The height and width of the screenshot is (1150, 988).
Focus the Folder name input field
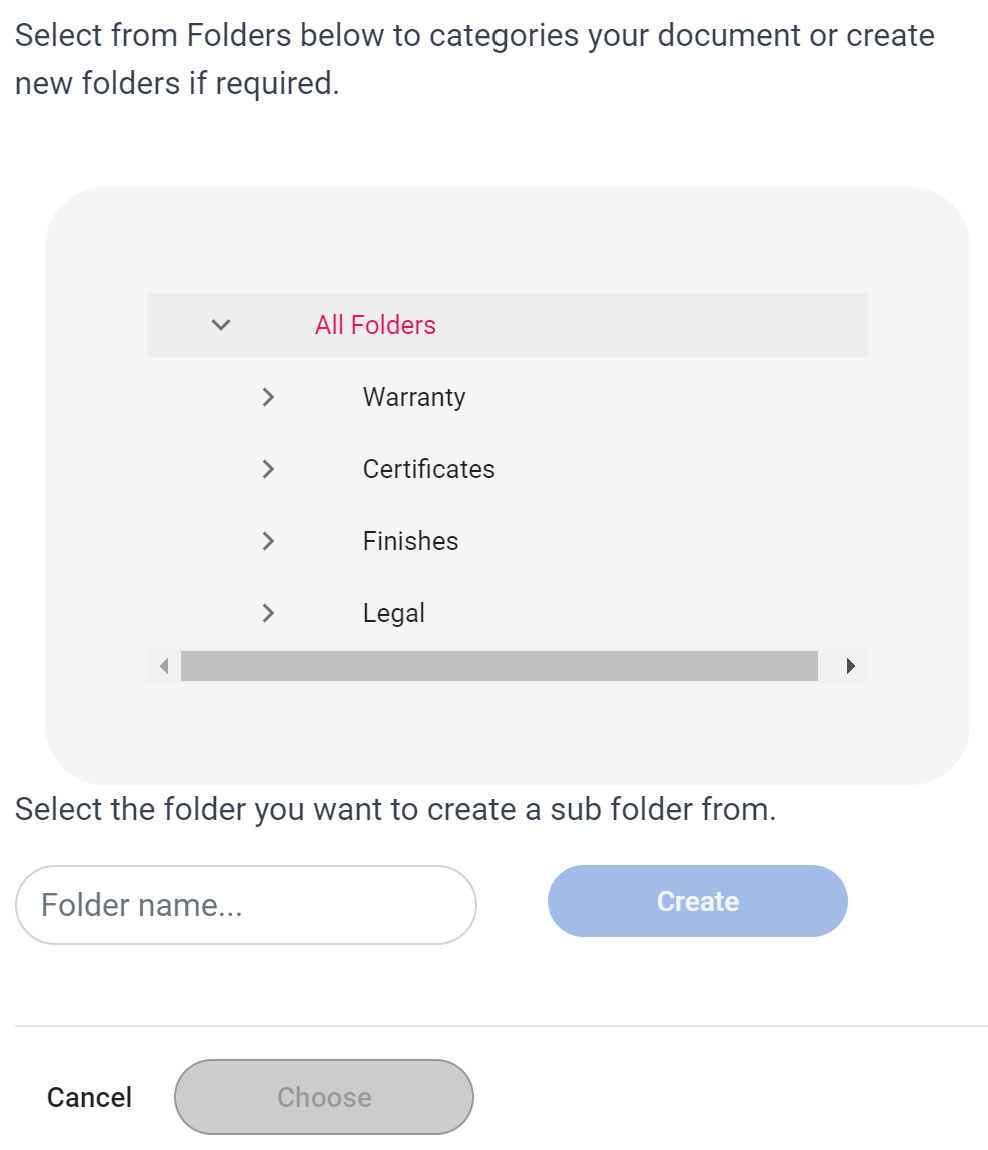245,905
